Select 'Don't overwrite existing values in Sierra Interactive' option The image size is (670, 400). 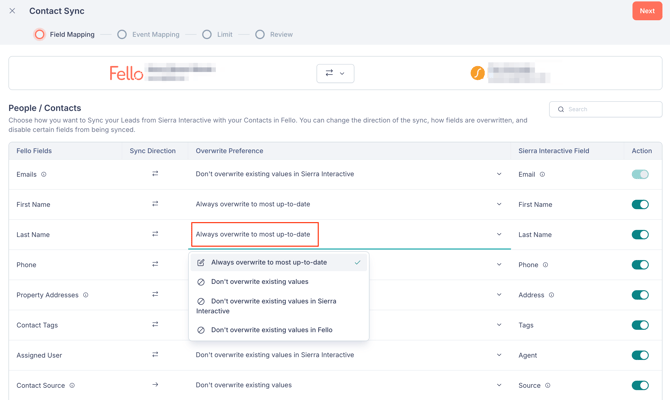point(279,306)
